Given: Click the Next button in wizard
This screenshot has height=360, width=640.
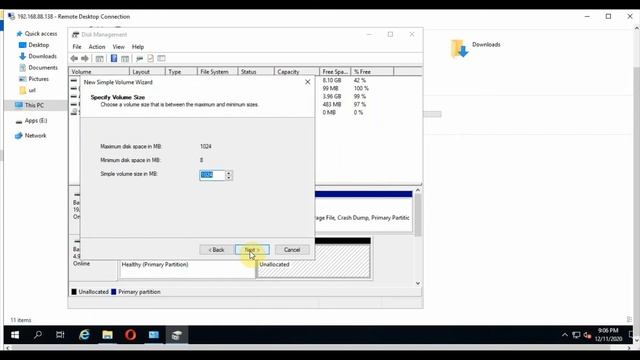Looking at the screenshot, I should pos(252,250).
